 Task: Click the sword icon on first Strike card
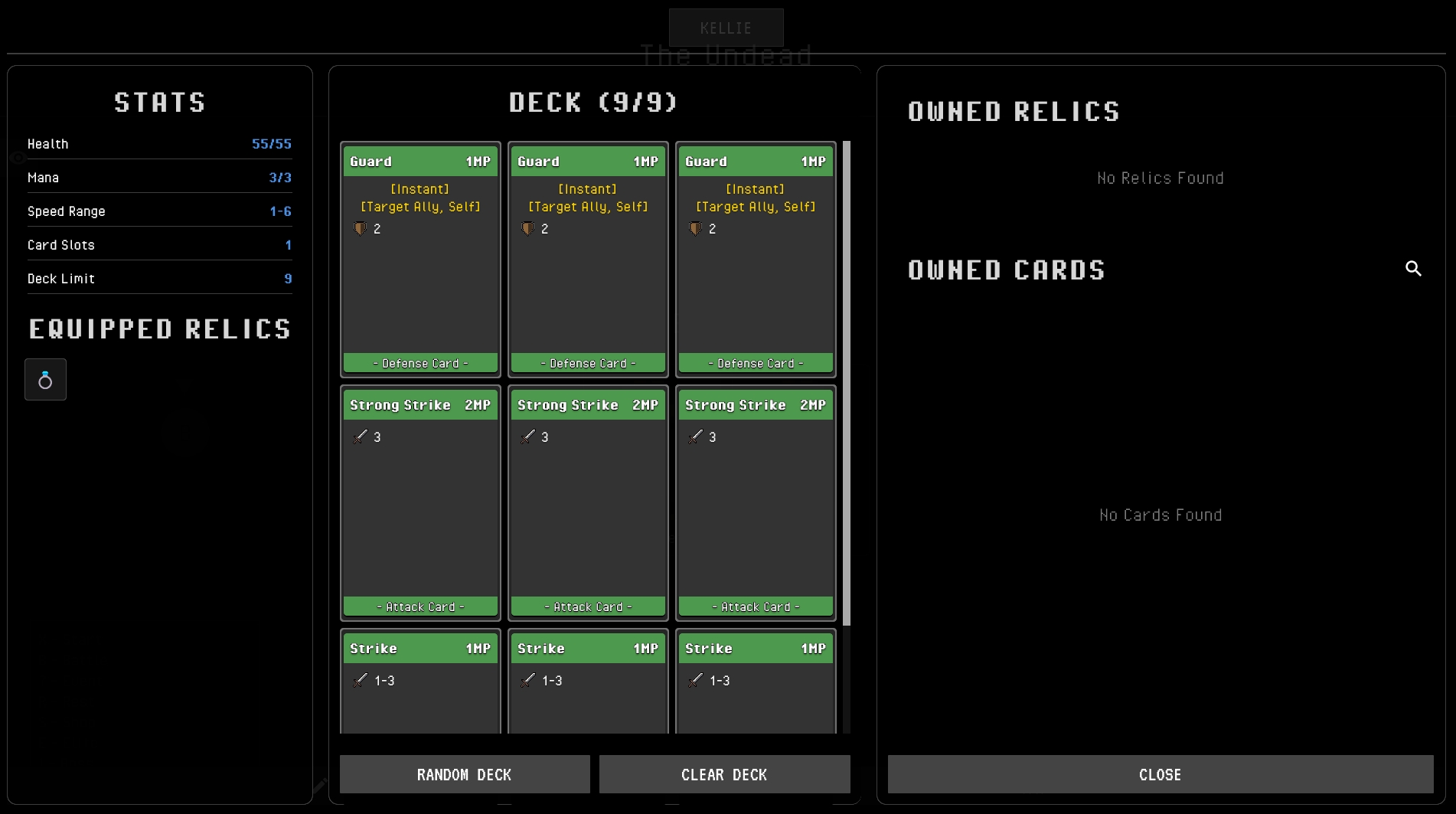coord(360,680)
